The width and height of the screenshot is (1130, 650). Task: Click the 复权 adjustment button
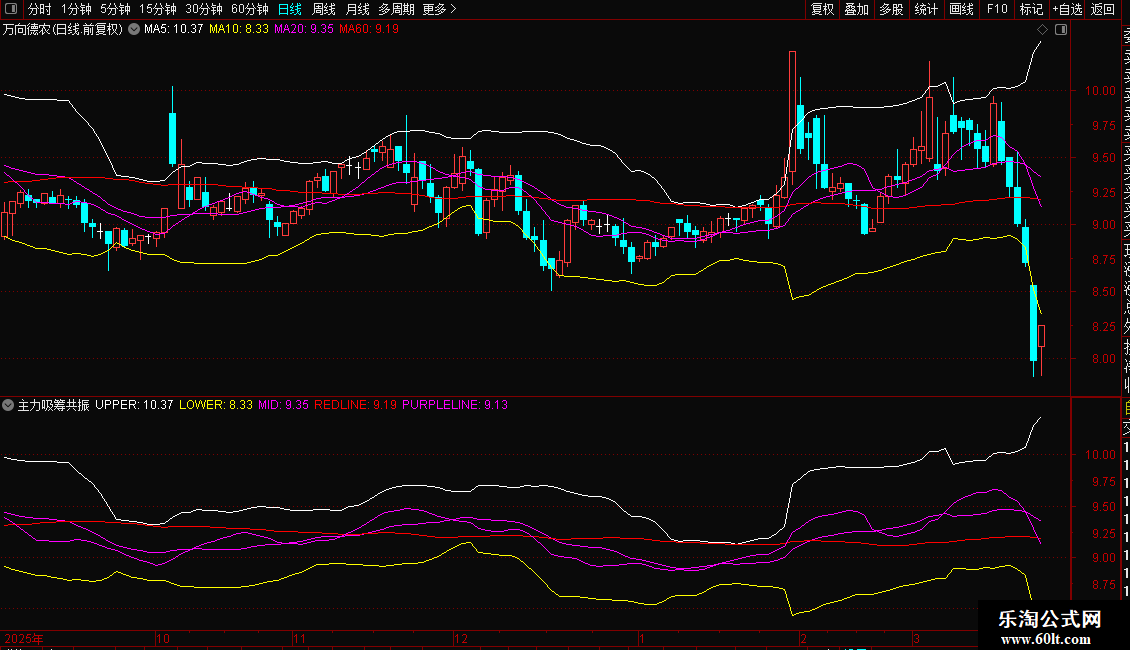(x=822, y=9)
